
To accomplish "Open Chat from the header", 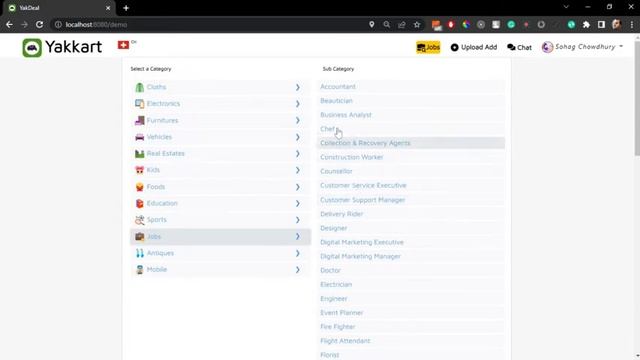I will click(519, 47).
